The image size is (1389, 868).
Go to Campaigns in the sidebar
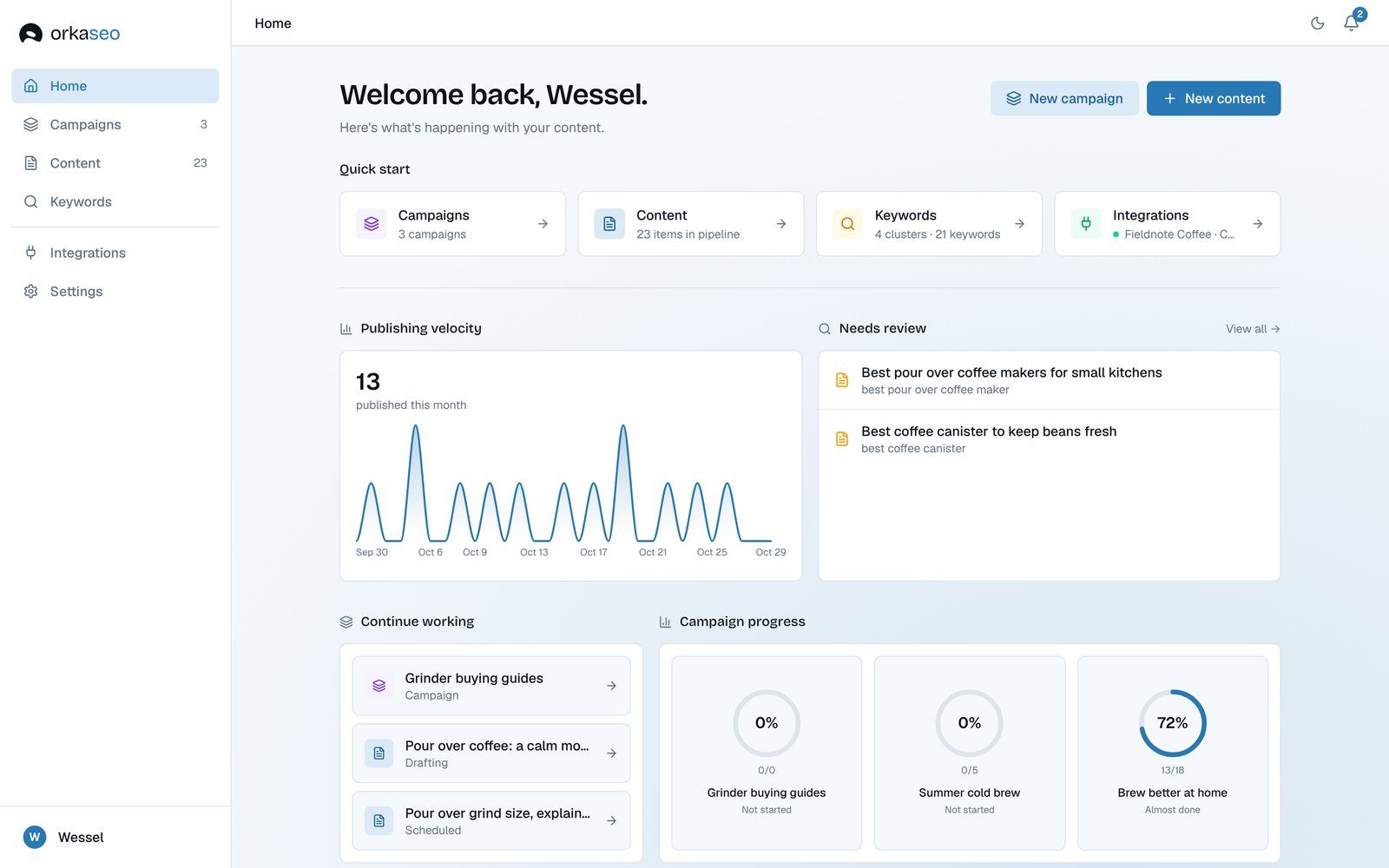pyautogui.click(x=115, y=124)
